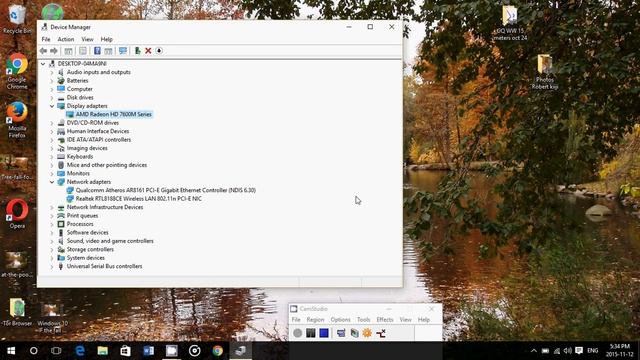Click the Opera desktop shortcut
This screenshot has width=640, height=360.
point(17,213)
